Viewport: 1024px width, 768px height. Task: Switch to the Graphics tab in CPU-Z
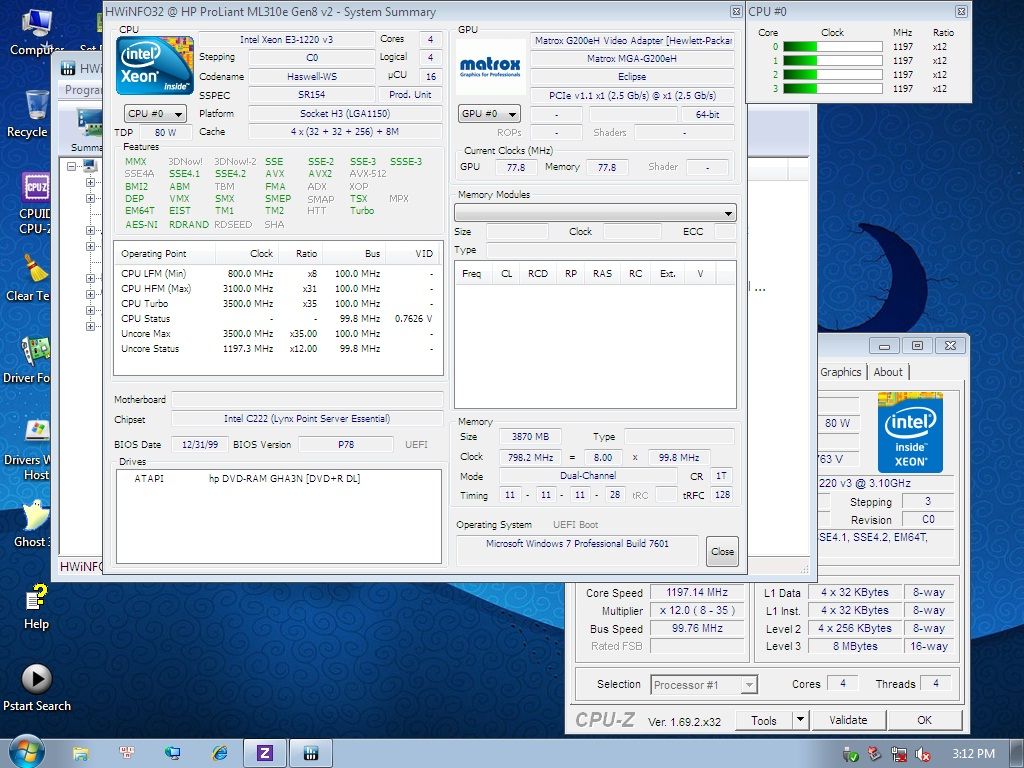tap(840, 371)
